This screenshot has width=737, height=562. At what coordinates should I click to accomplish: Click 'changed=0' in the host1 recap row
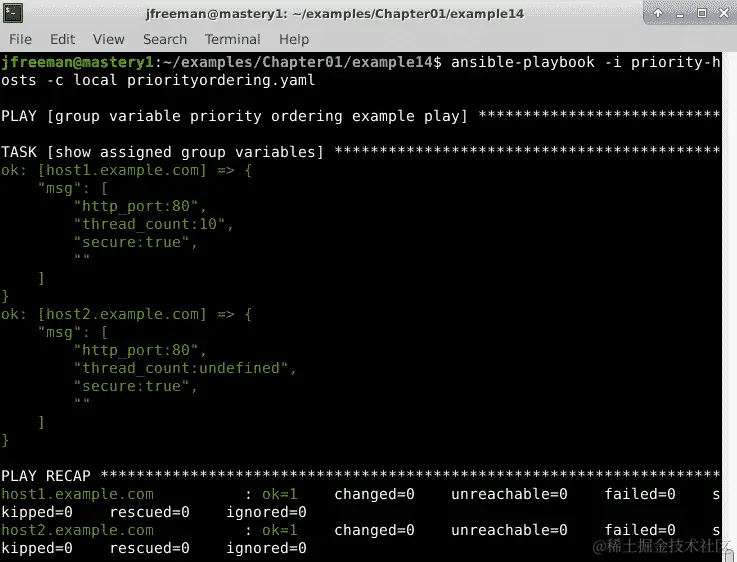click(x=374, y=494)
